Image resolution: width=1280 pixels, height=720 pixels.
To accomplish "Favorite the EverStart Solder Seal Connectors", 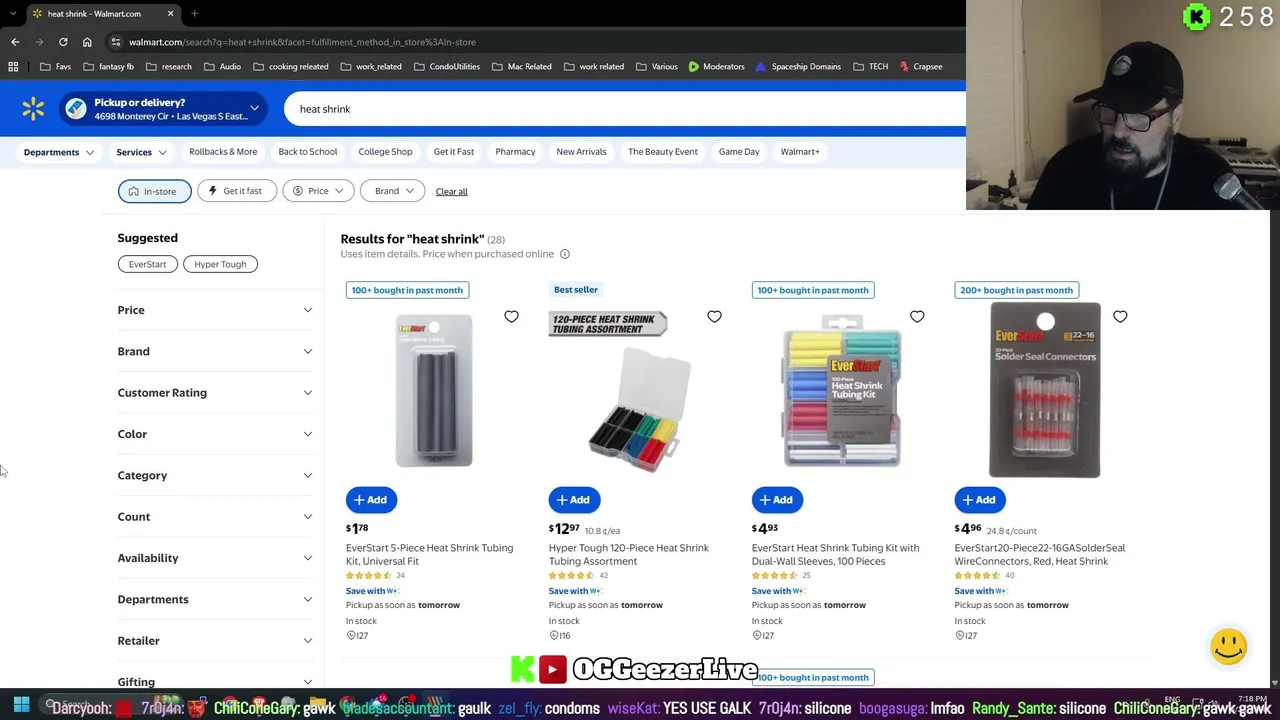I will point(1120,317).
